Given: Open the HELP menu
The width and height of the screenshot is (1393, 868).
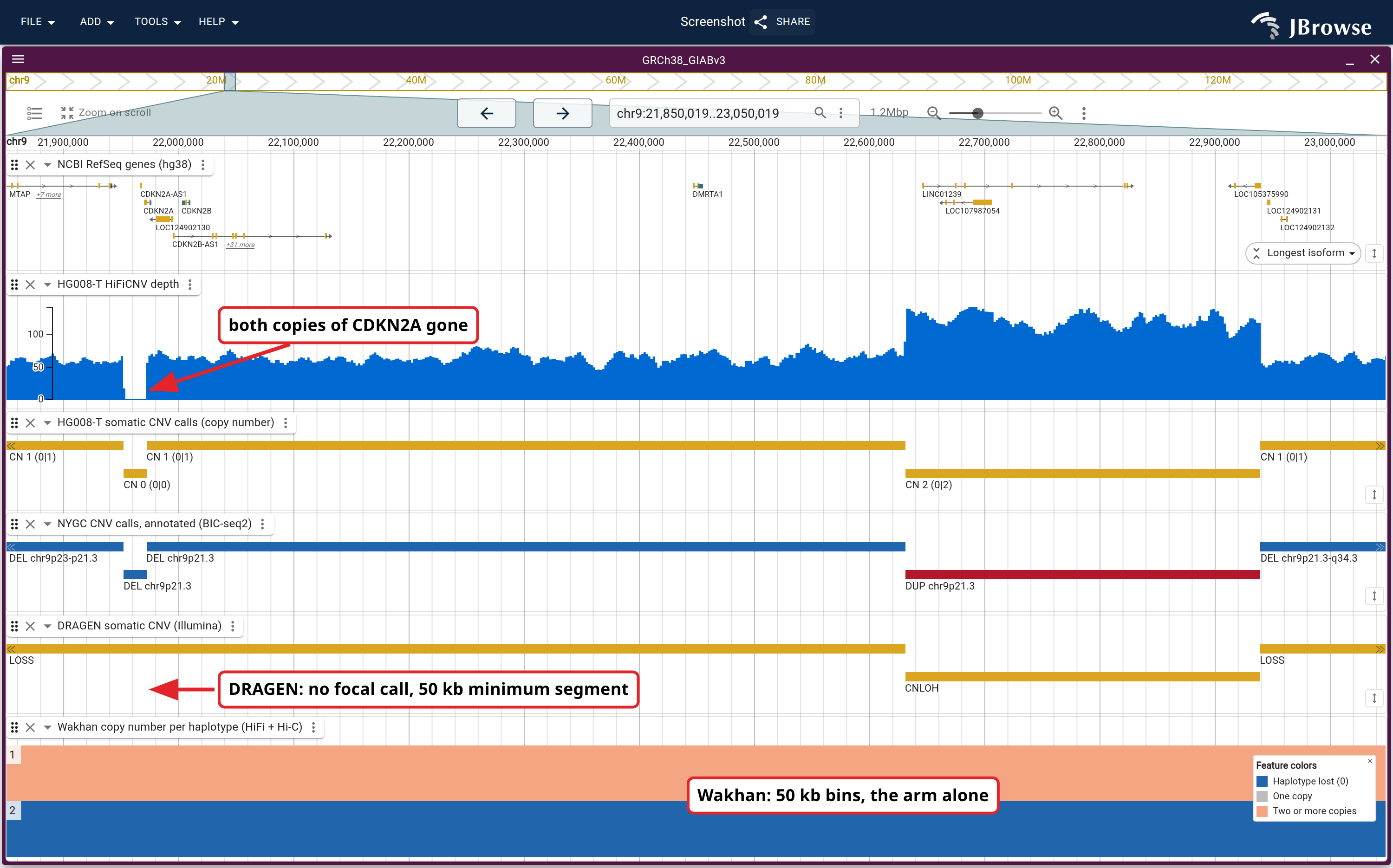Looking at the screenshot, I should click(218, 22).
